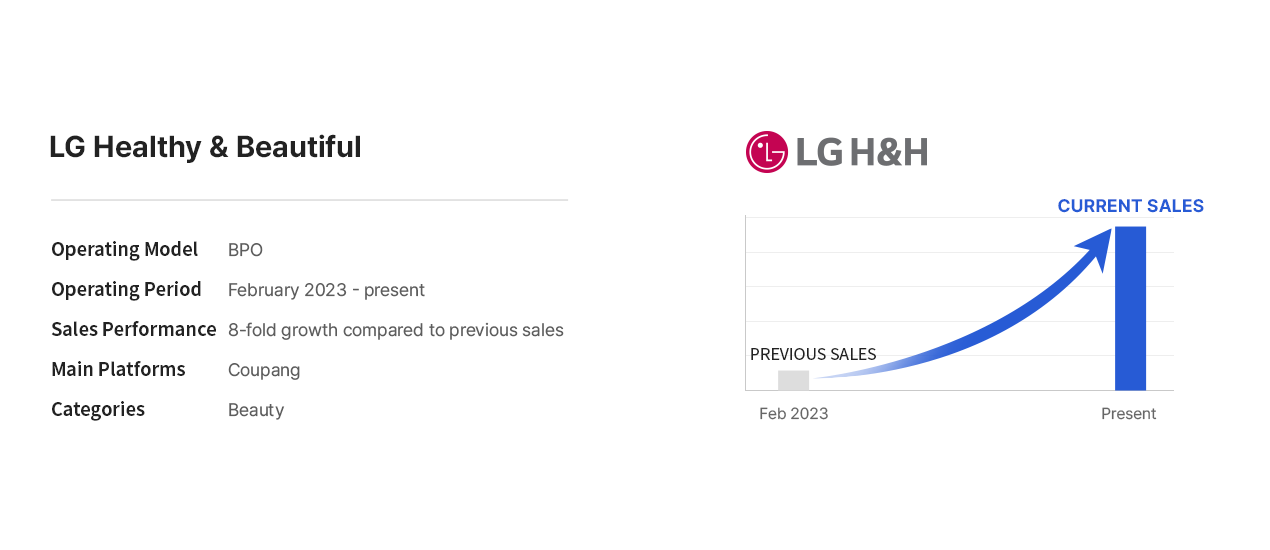Click the Categories label
This screenshot has width=1270, height=550.
[x=98, y=409]
